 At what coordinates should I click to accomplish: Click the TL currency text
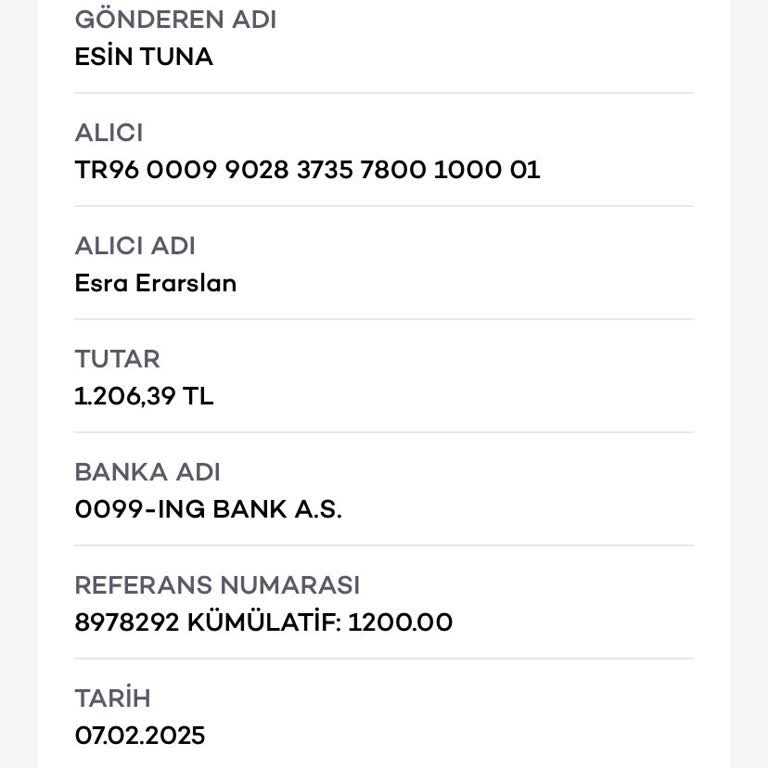tap(198, 396)
